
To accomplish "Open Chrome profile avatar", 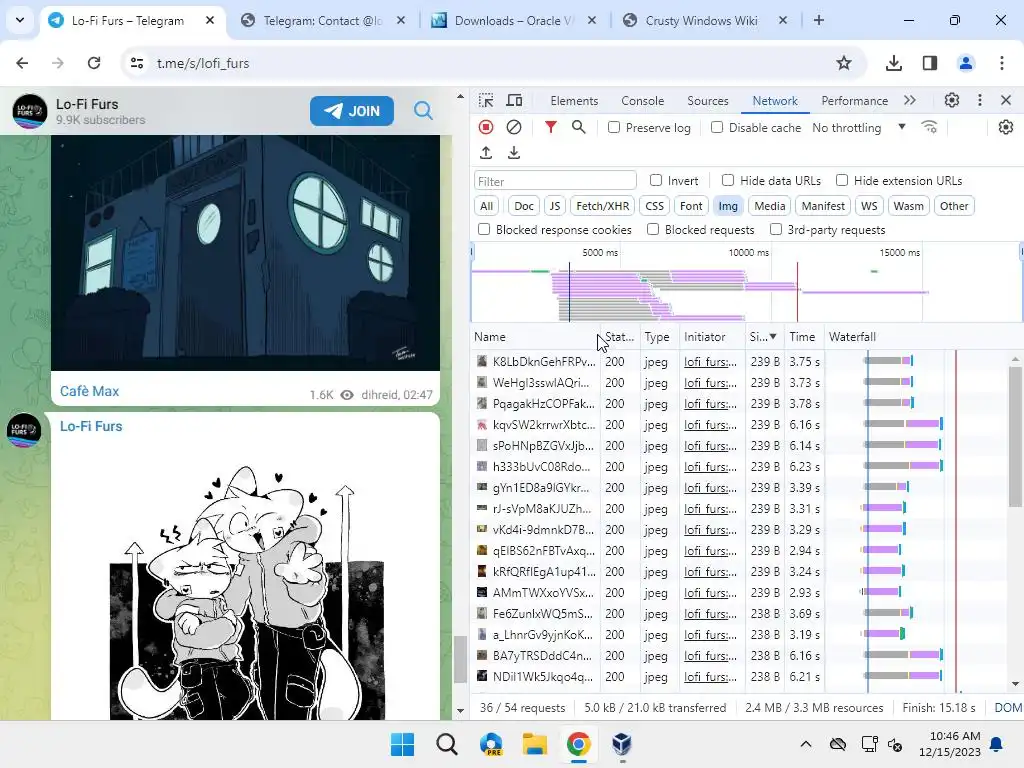I will click(966, 63).
